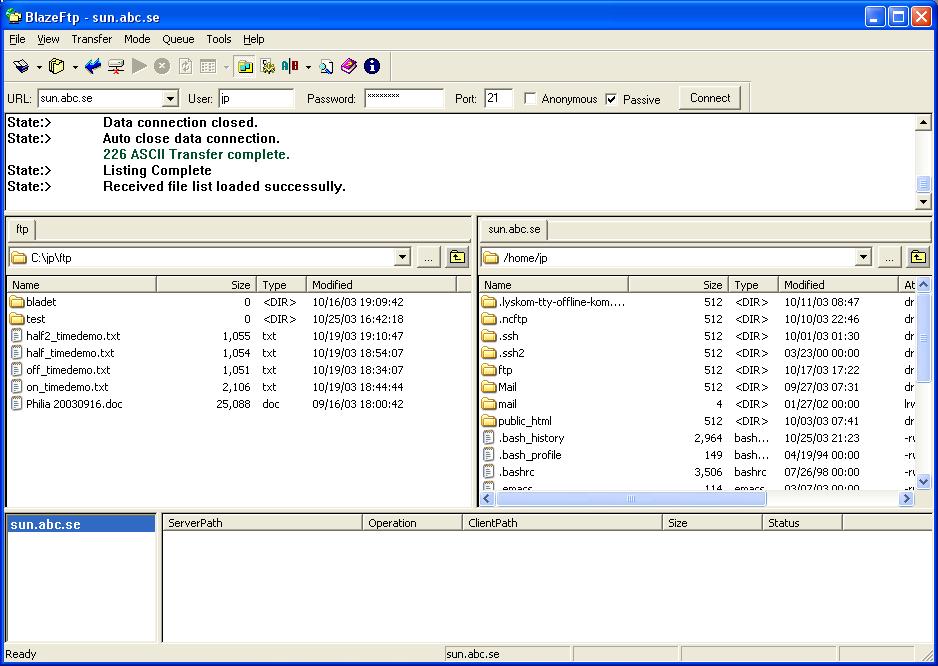Click the site manager book icon in toolbar
Screen dimensions: 938x666
tap(22, 66)
